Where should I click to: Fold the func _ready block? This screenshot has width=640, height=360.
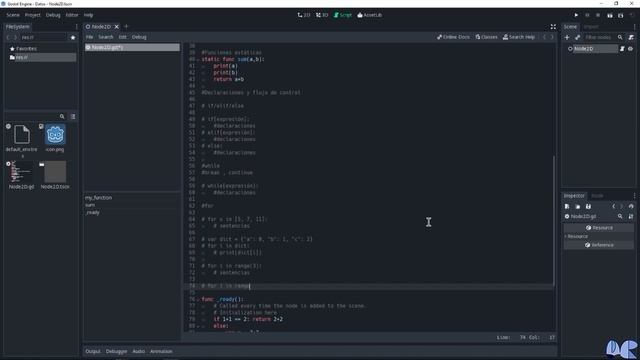click(x=198, y=300)
